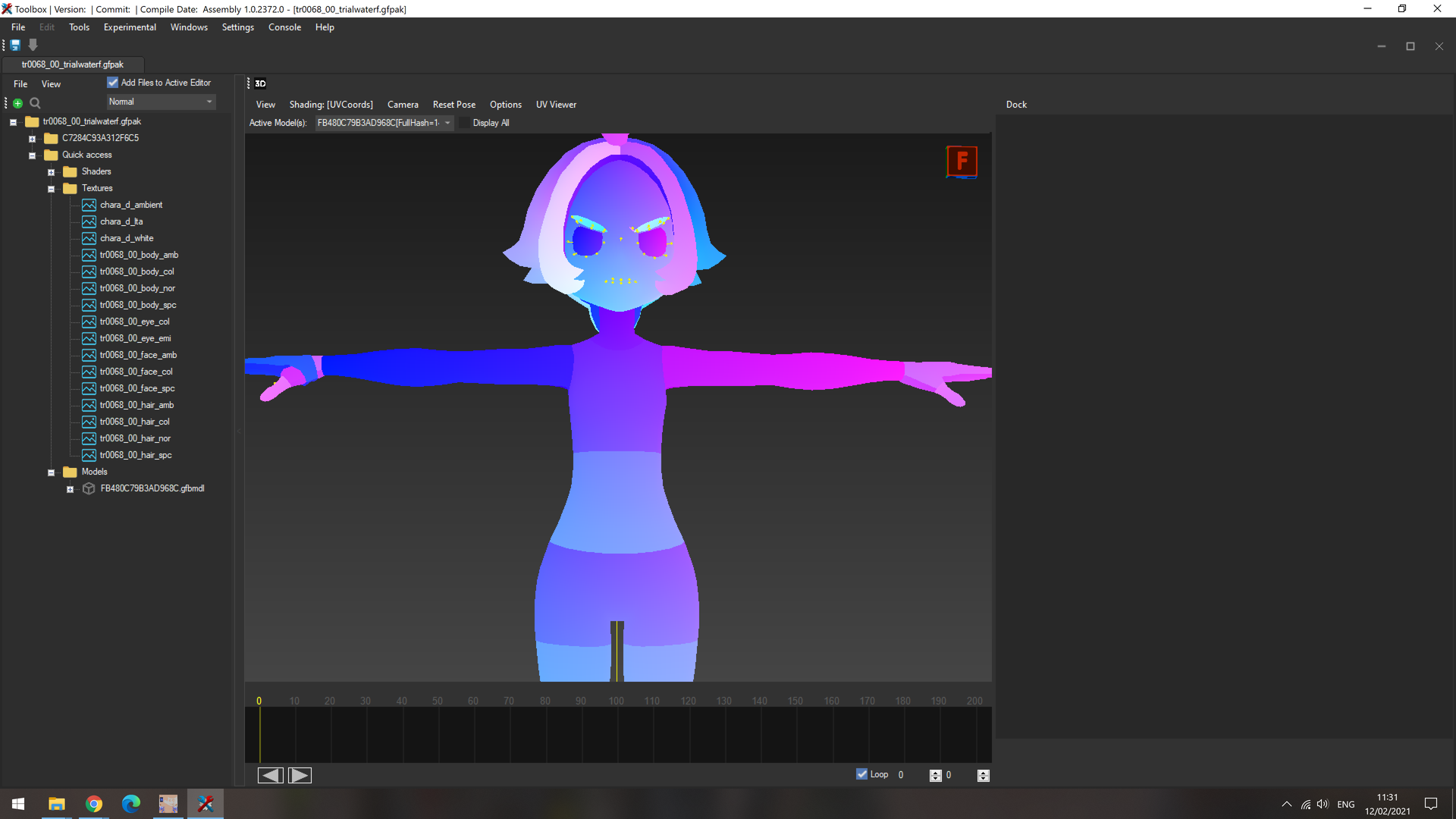The image size is (1456, 819).
Task: Select the tr0068_00_eye_emi texture icon
Action: click(x=89, y=338)
